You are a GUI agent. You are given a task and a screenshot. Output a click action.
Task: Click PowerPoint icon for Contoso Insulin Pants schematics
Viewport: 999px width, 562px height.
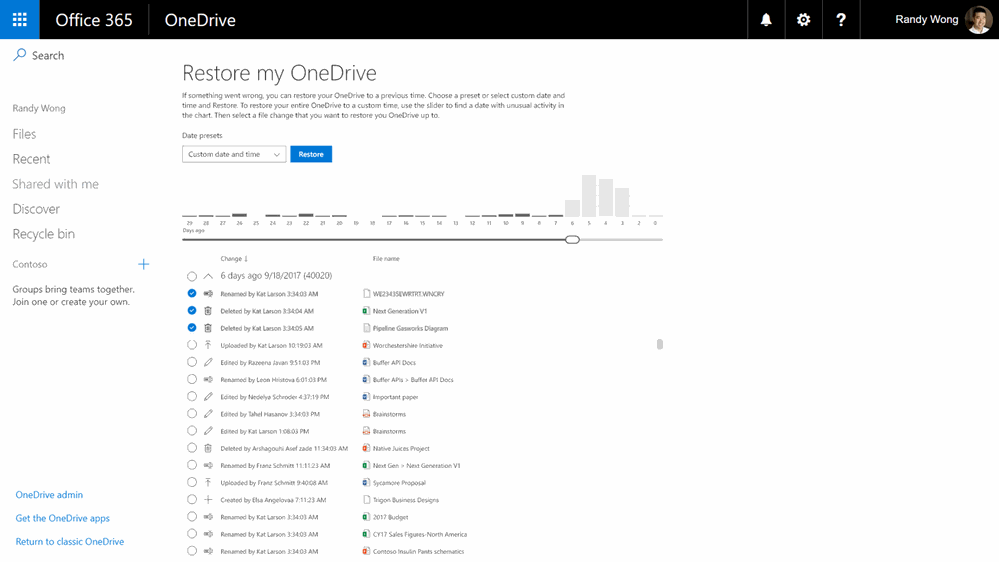click(x=366, y=551)
